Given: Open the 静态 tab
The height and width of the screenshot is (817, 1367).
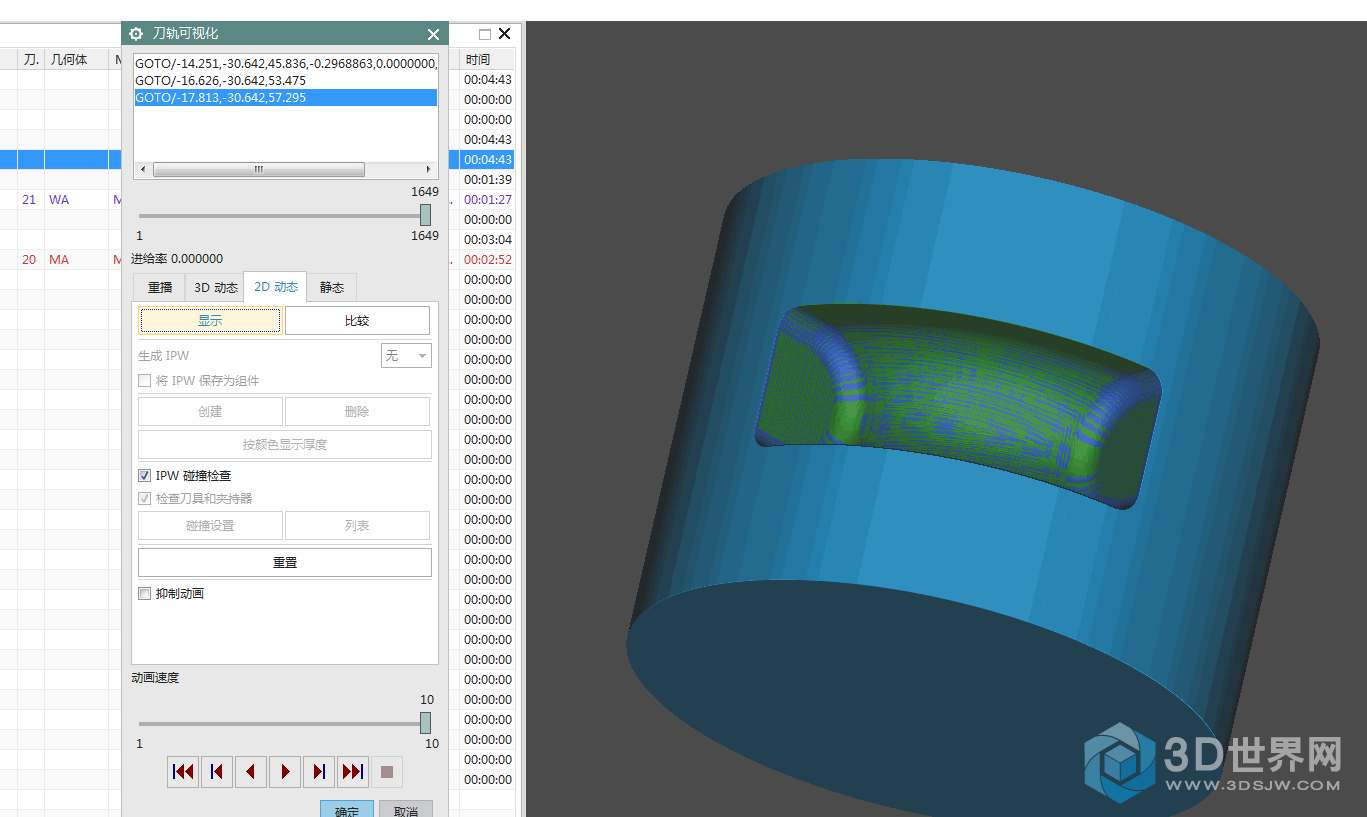Looking at the screenshot, I should 332,287.
